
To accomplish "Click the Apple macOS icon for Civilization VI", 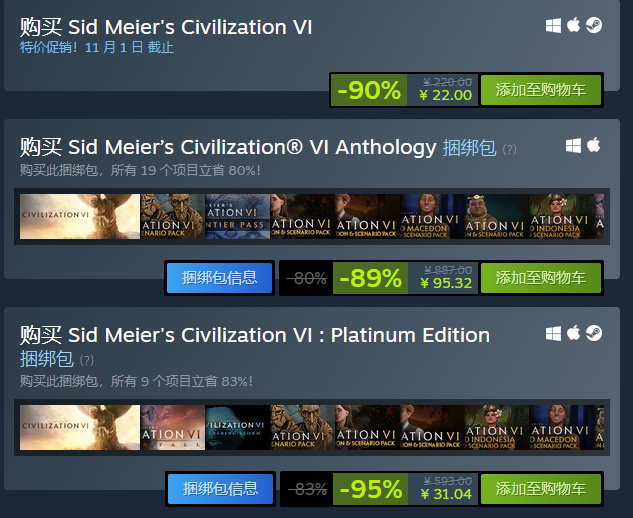I will (574, 27).
